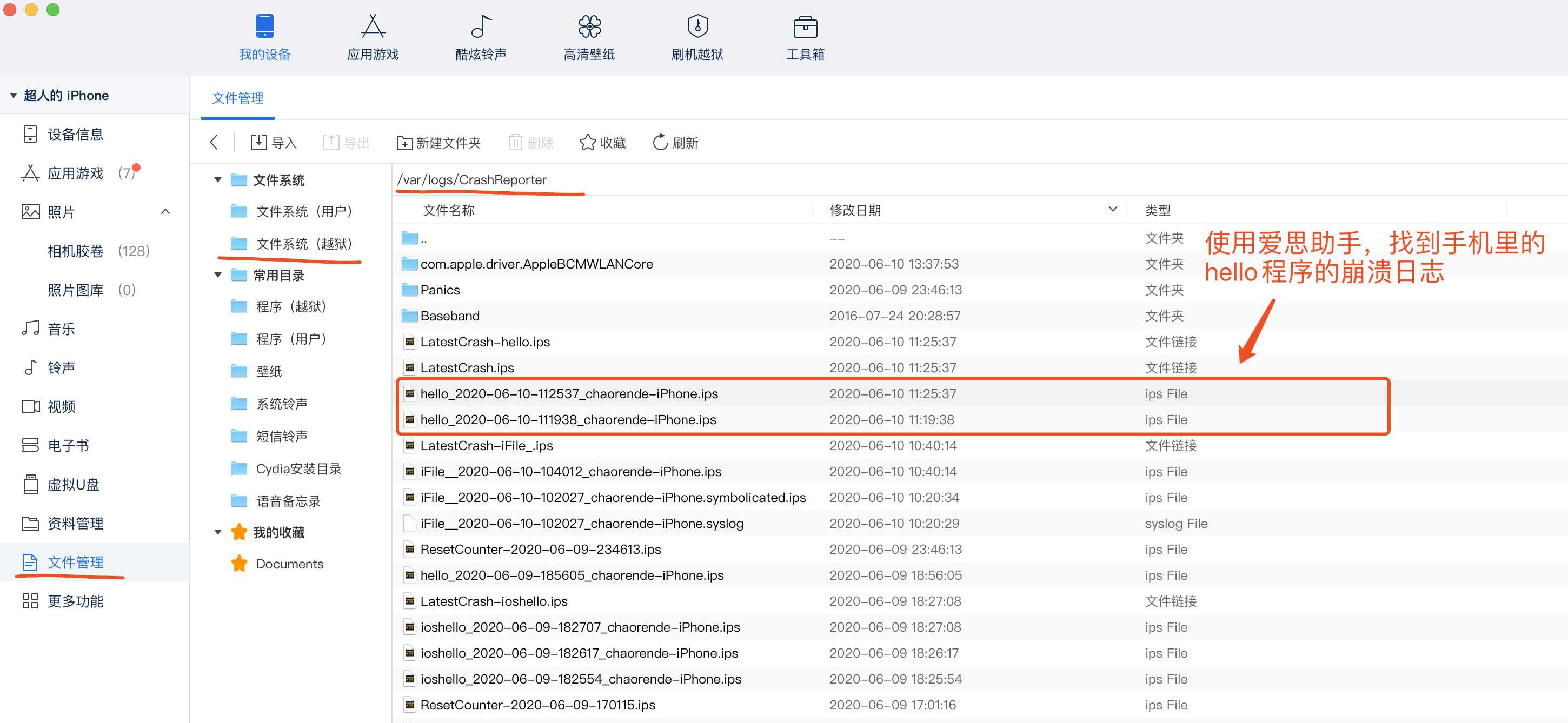Screen dimensions: 1568x723
Task: Select 文件系统（用户）folder
Action: (292, 212)
